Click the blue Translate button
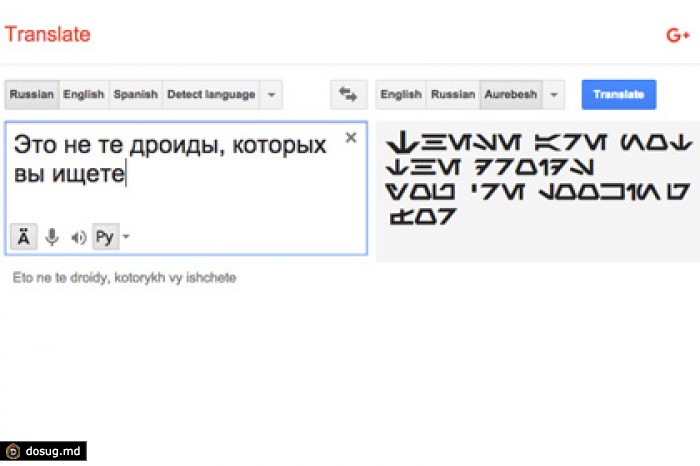This screenshot has height=466, width=700. tap(619, 95)
